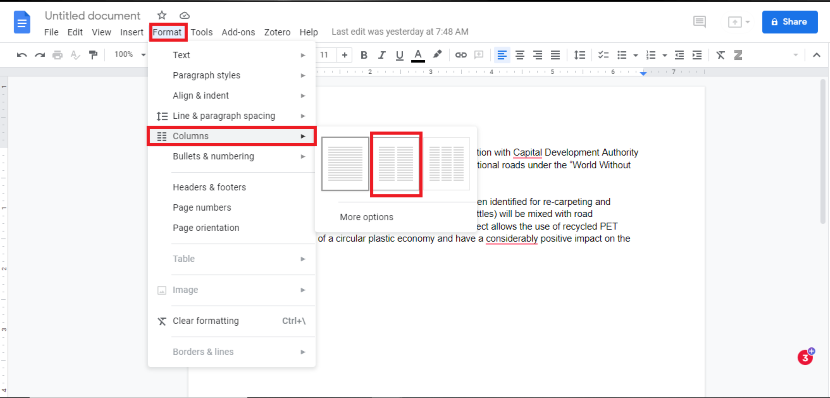
Task: Align text left
Action: (x=502, y=55)
